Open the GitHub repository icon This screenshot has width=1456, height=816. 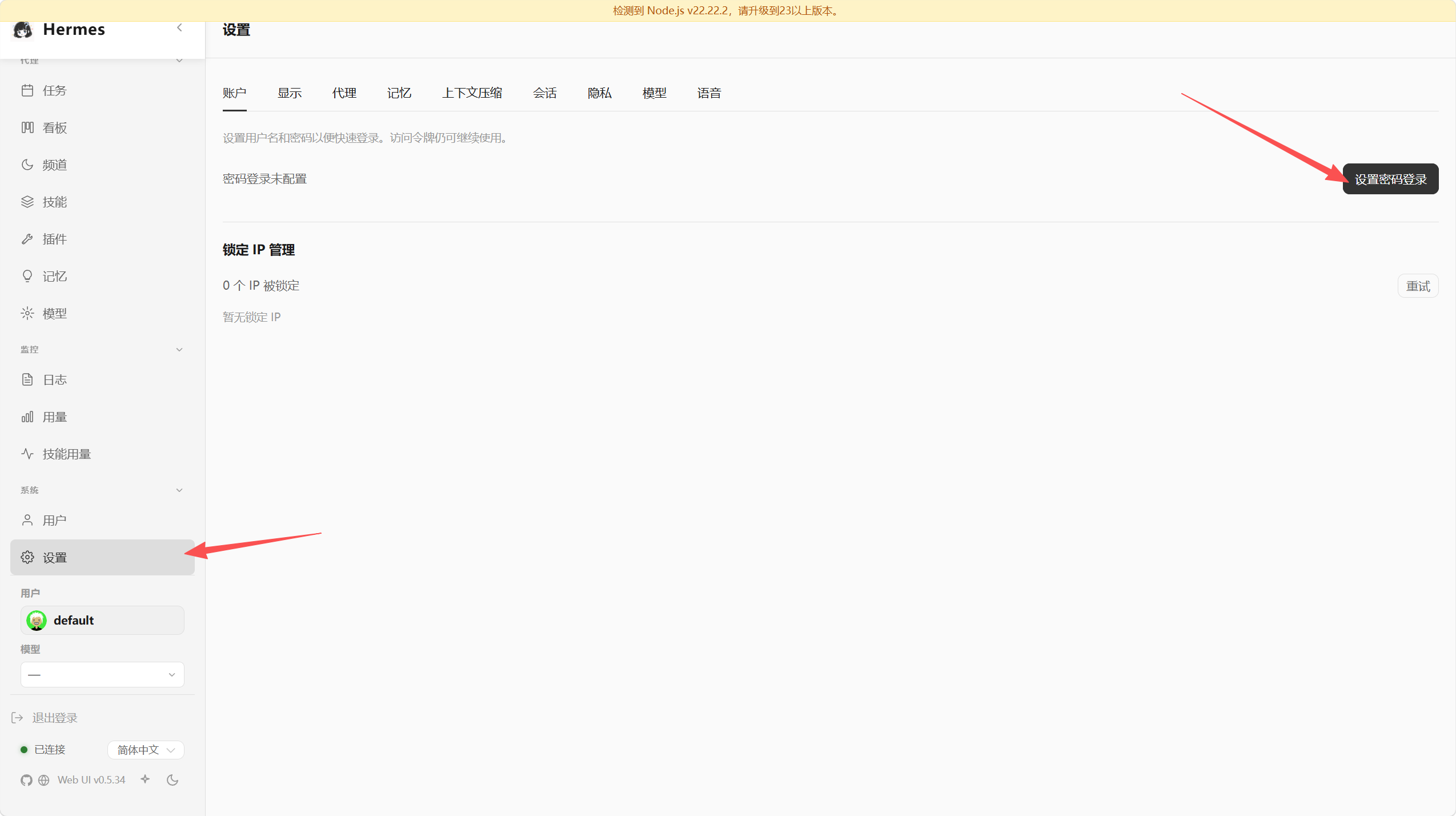pos(26,780)
